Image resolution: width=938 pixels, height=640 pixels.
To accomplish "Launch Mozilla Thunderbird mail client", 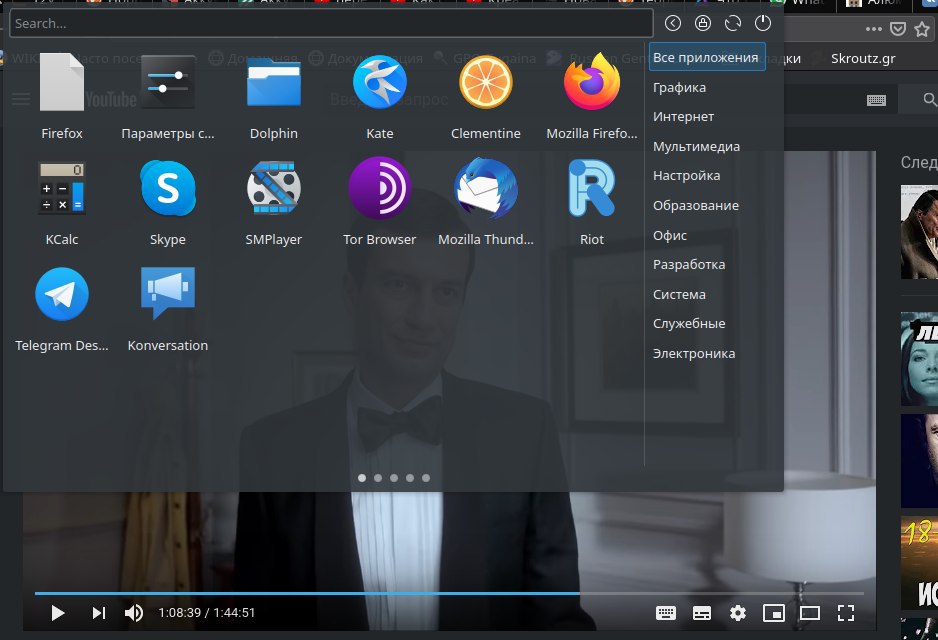I will click(x=485, y=188).
